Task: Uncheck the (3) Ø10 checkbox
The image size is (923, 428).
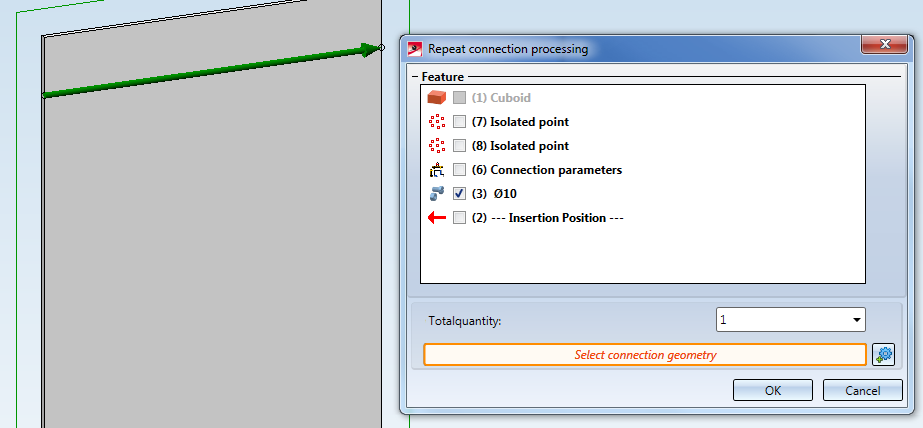Action: point(460,193)
